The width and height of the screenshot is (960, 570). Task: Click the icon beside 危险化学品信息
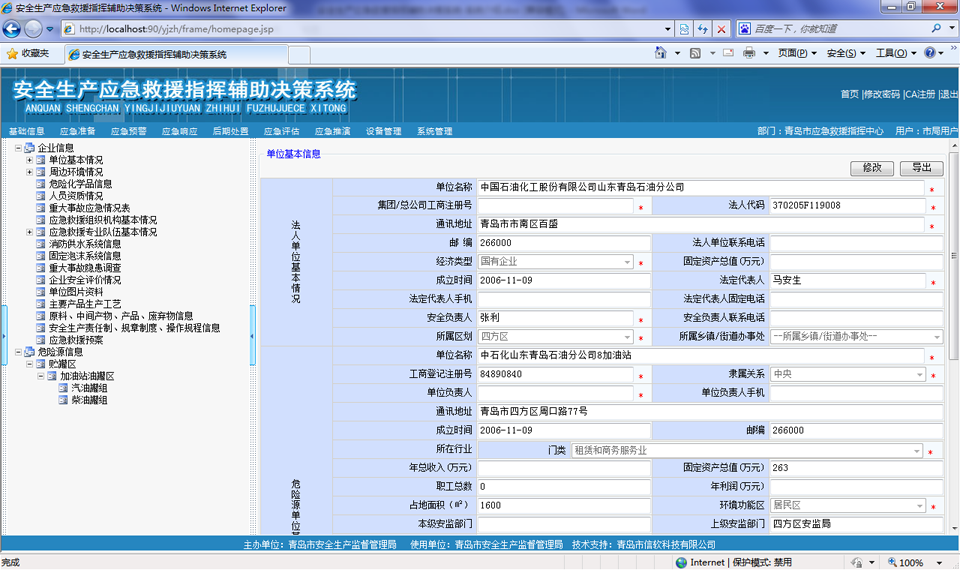(41, 184)
